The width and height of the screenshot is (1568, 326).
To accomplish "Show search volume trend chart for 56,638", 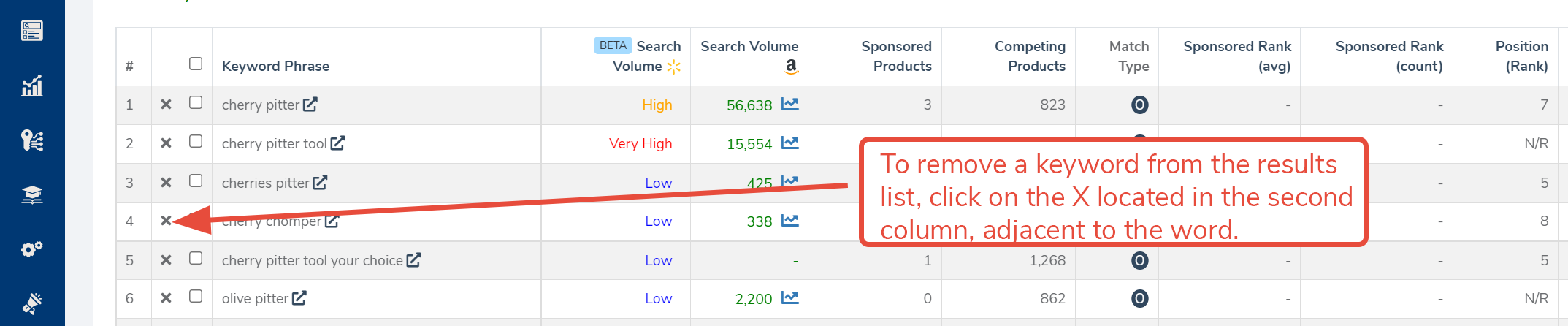I will [x=789, y=105].
